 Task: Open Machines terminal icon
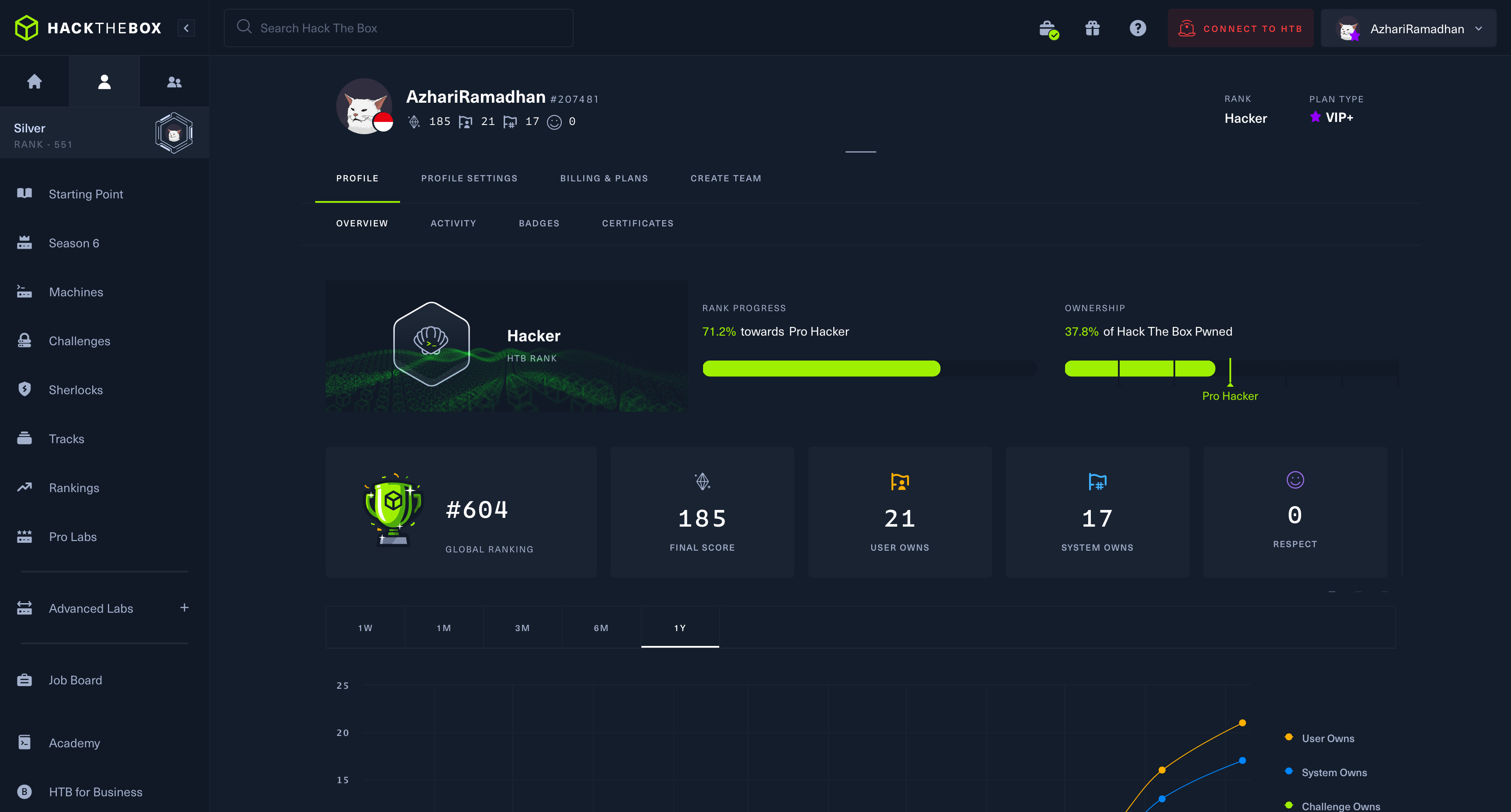point(24,291)
